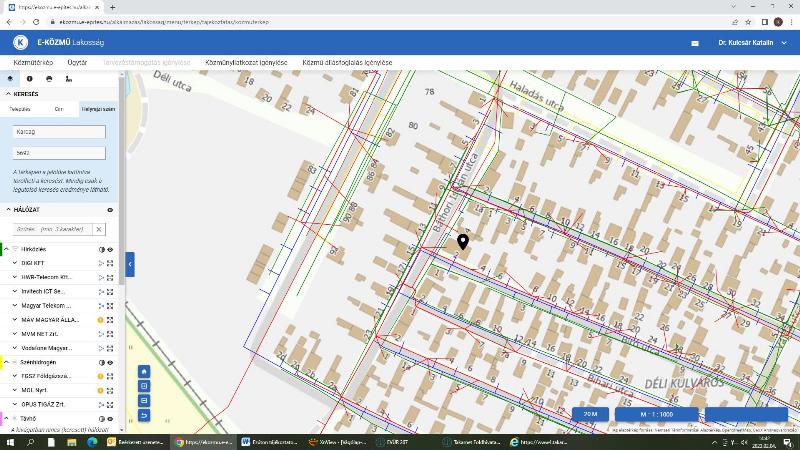Toggle visibility of Szénhidrogén layer group
The height and width of the screenshot is (450, 800).
110,362
